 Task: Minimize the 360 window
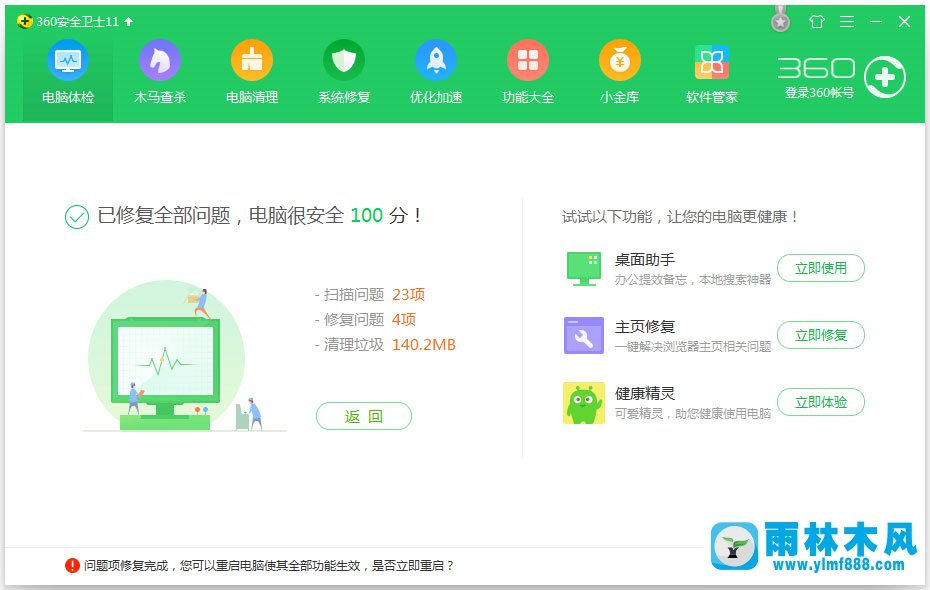pos(876,22)
